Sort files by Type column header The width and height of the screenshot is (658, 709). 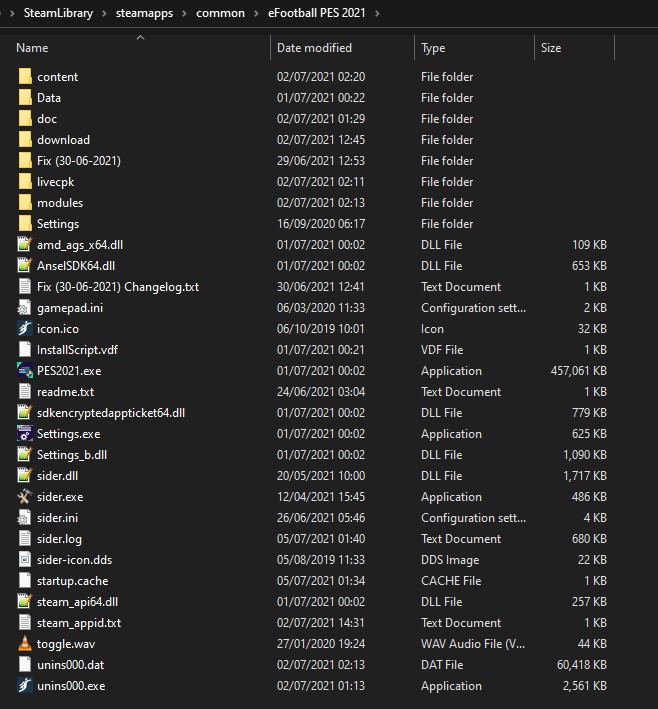coord(433,47)
